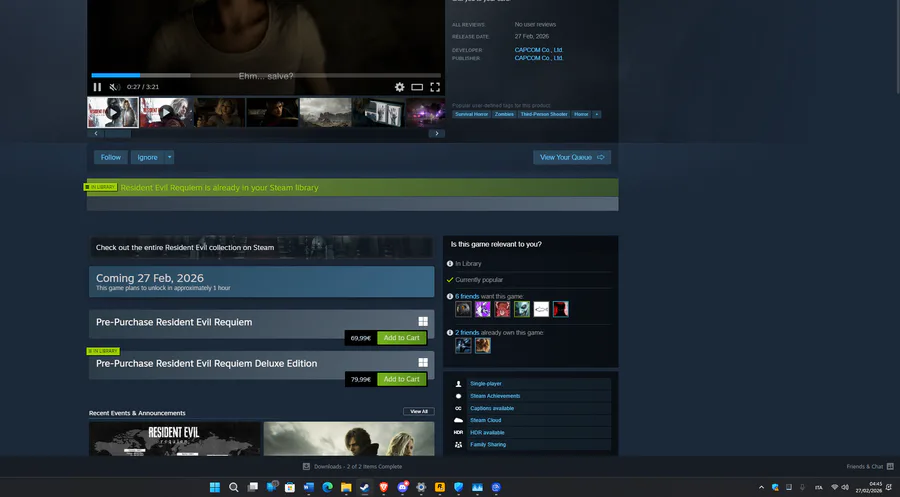The width and height of the screenshot is (900, 497).
Task: Open first owning friend's avatar
Action: (463, 345)
